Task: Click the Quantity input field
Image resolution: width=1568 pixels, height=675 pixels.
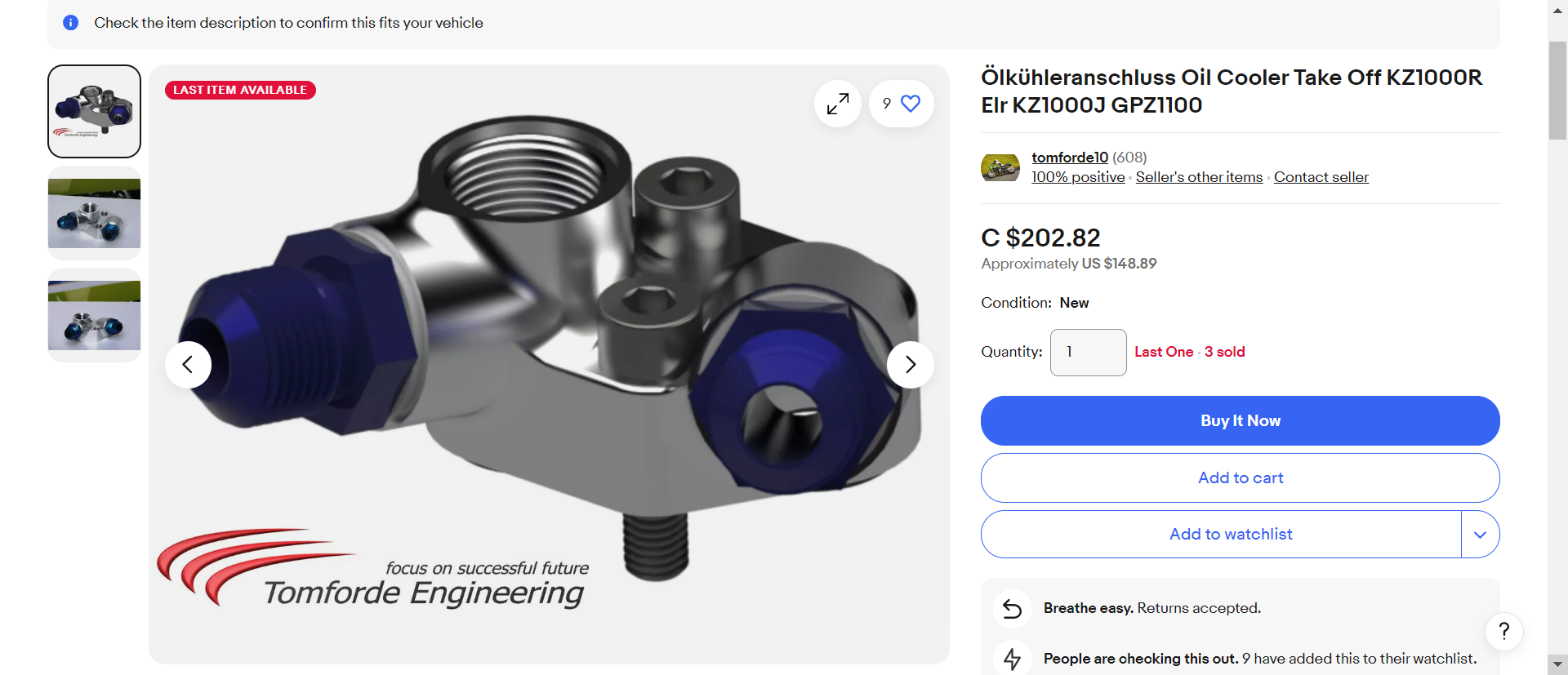Action: point(1088,353)
